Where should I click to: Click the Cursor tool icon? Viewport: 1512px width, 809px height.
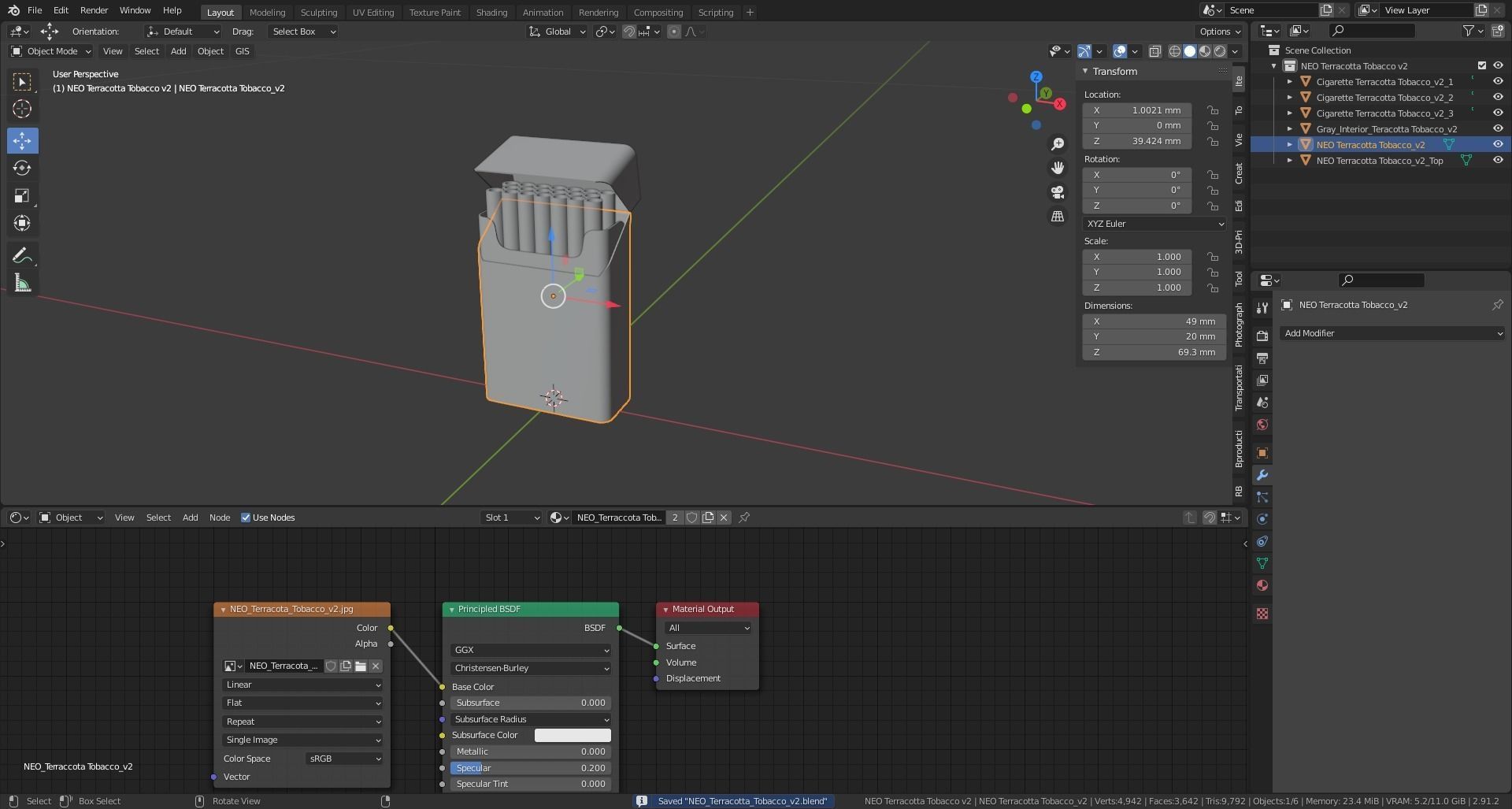click(x=22, y=109)
